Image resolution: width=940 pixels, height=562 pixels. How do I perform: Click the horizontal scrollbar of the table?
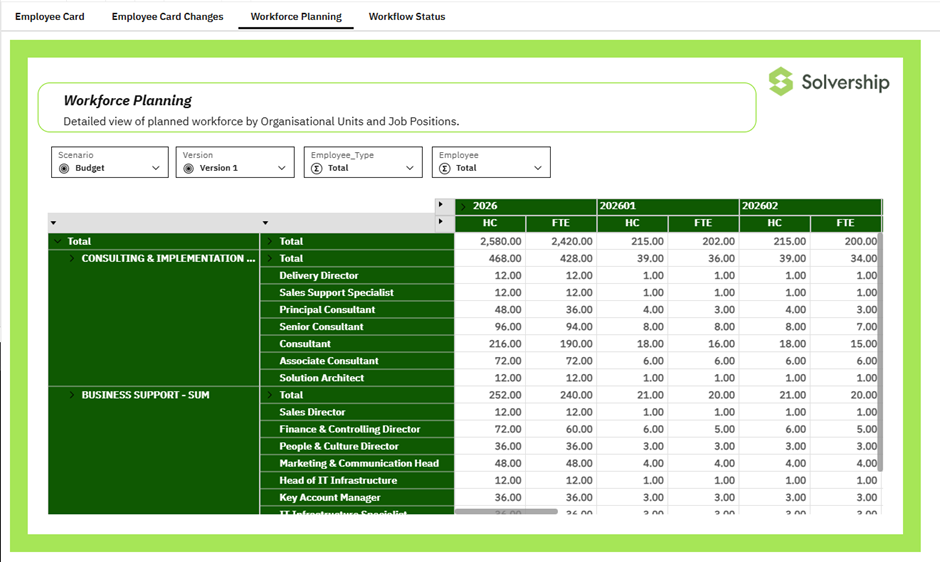506,512
